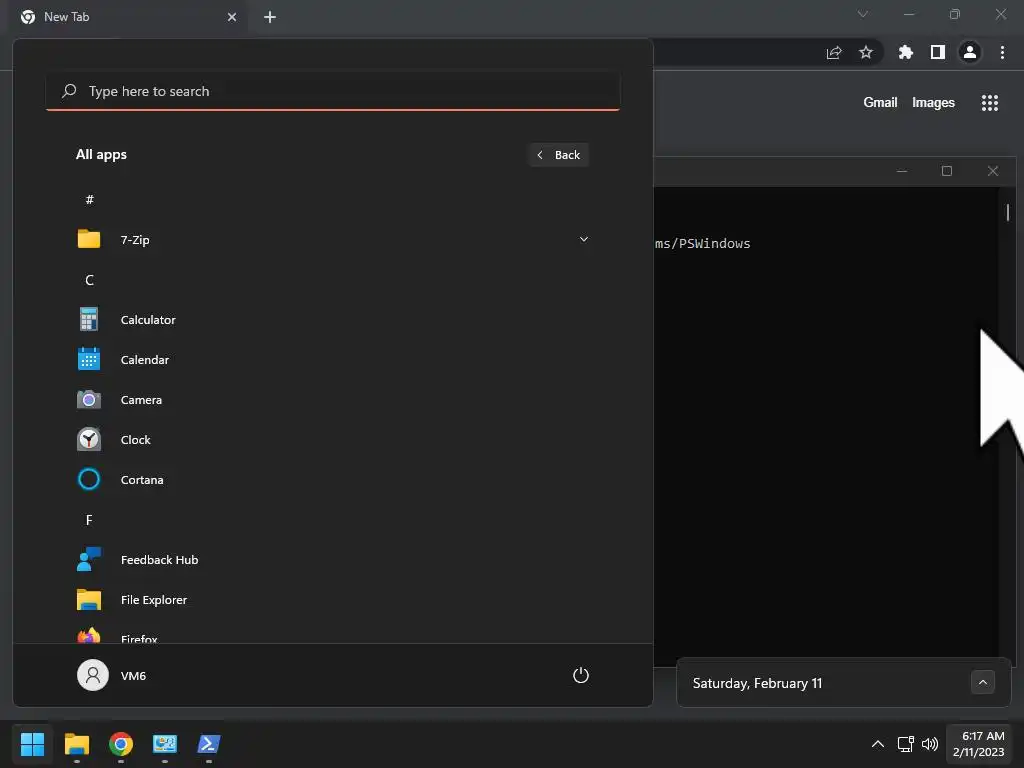
Task: Bookmark this tab with the star
Action: (866, 52)
